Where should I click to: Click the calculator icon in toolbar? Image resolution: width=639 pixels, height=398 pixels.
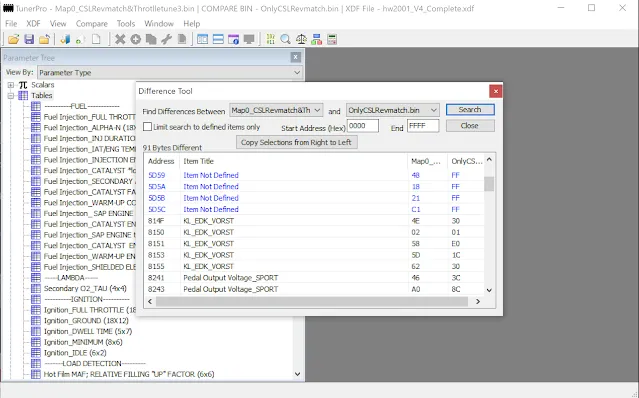[332, 39]
